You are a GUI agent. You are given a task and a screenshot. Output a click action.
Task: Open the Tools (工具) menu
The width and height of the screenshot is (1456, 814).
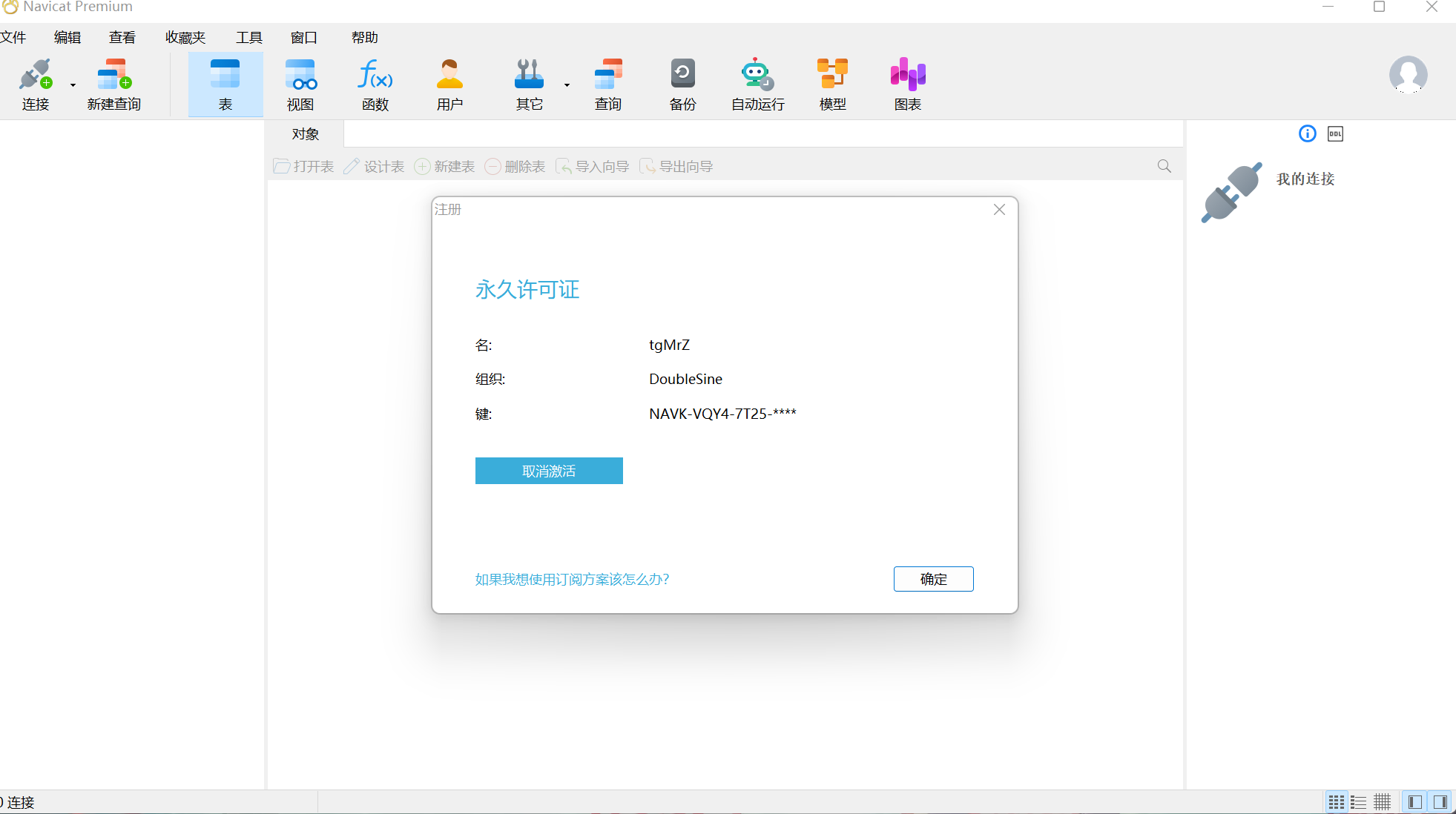(x=249, y=38)
